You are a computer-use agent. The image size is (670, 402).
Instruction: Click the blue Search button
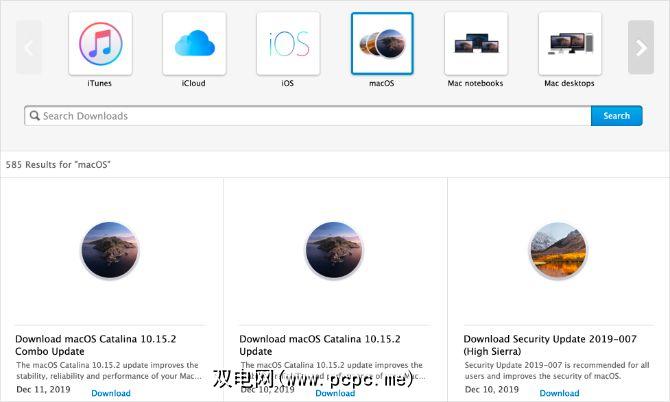point(617,116)
